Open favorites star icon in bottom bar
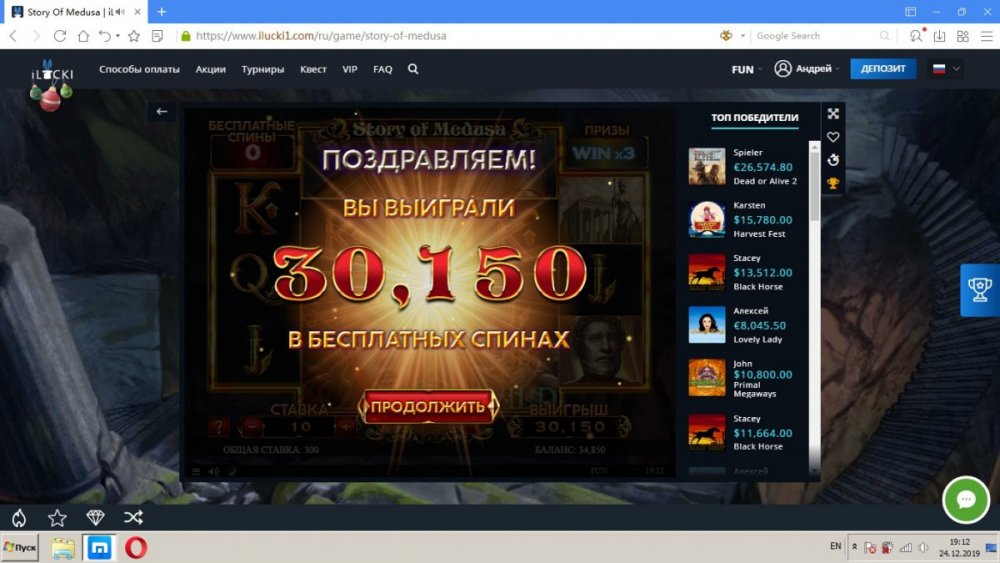 [x=57, y=518]
